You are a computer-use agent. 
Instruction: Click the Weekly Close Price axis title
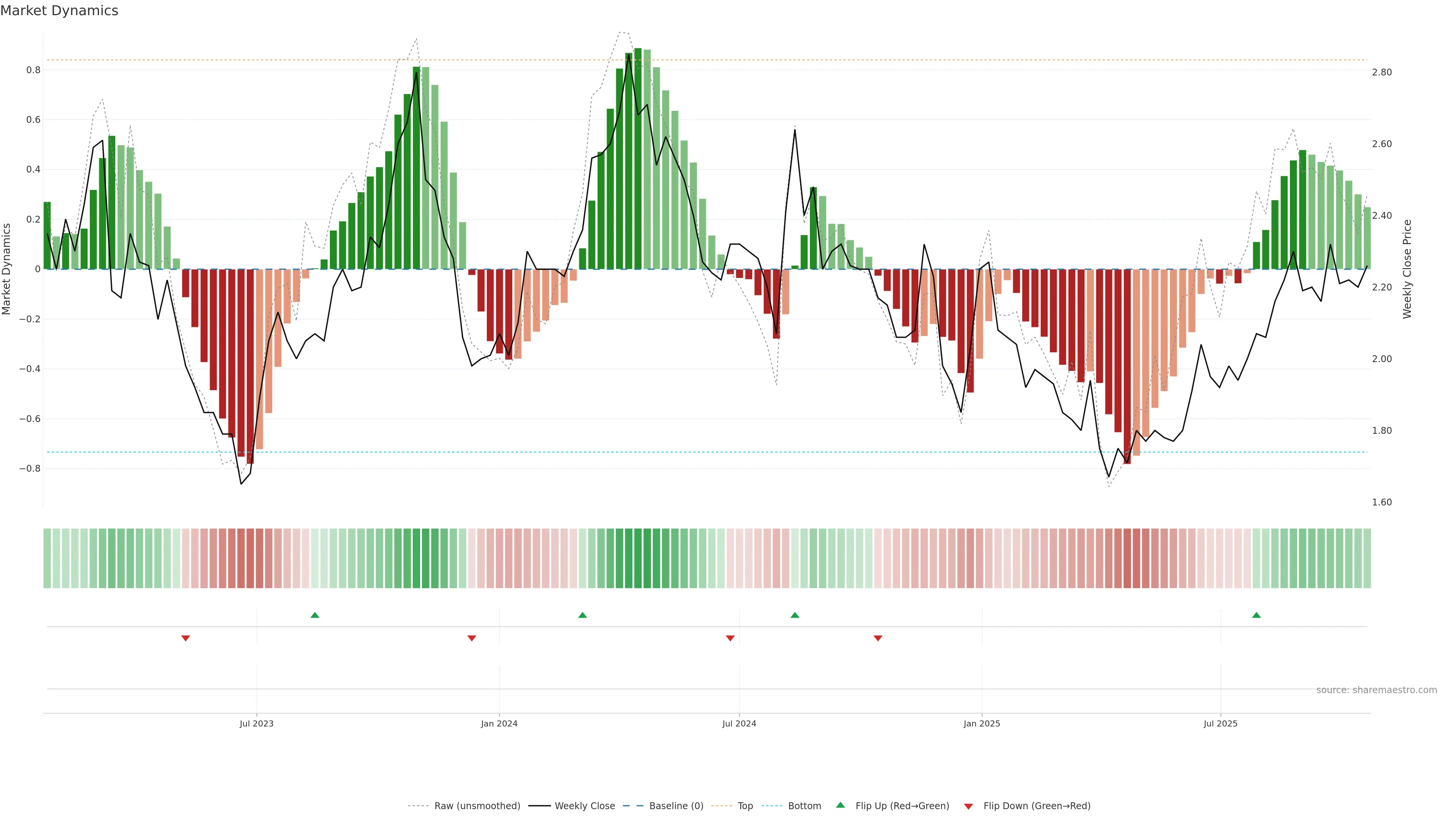(x=1407, y=269)
